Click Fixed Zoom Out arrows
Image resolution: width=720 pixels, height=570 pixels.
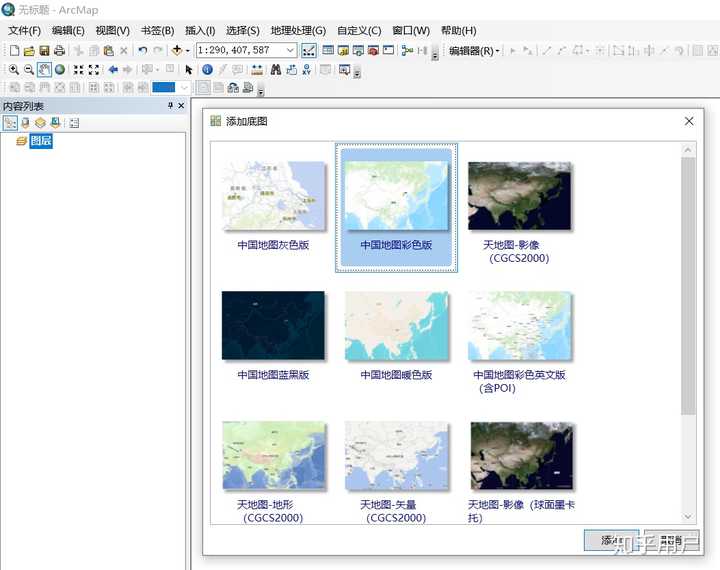94,70
